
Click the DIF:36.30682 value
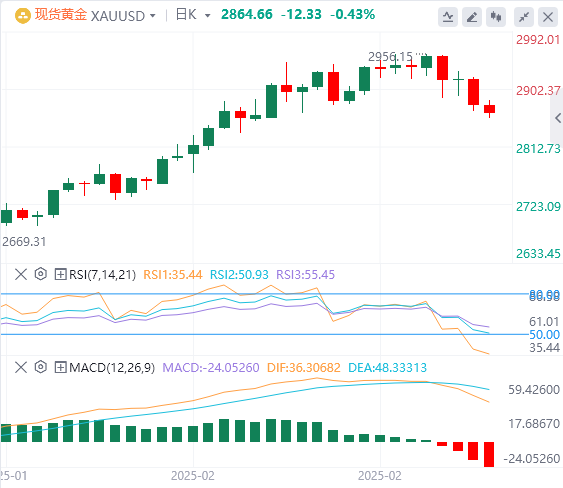[304, 368]
